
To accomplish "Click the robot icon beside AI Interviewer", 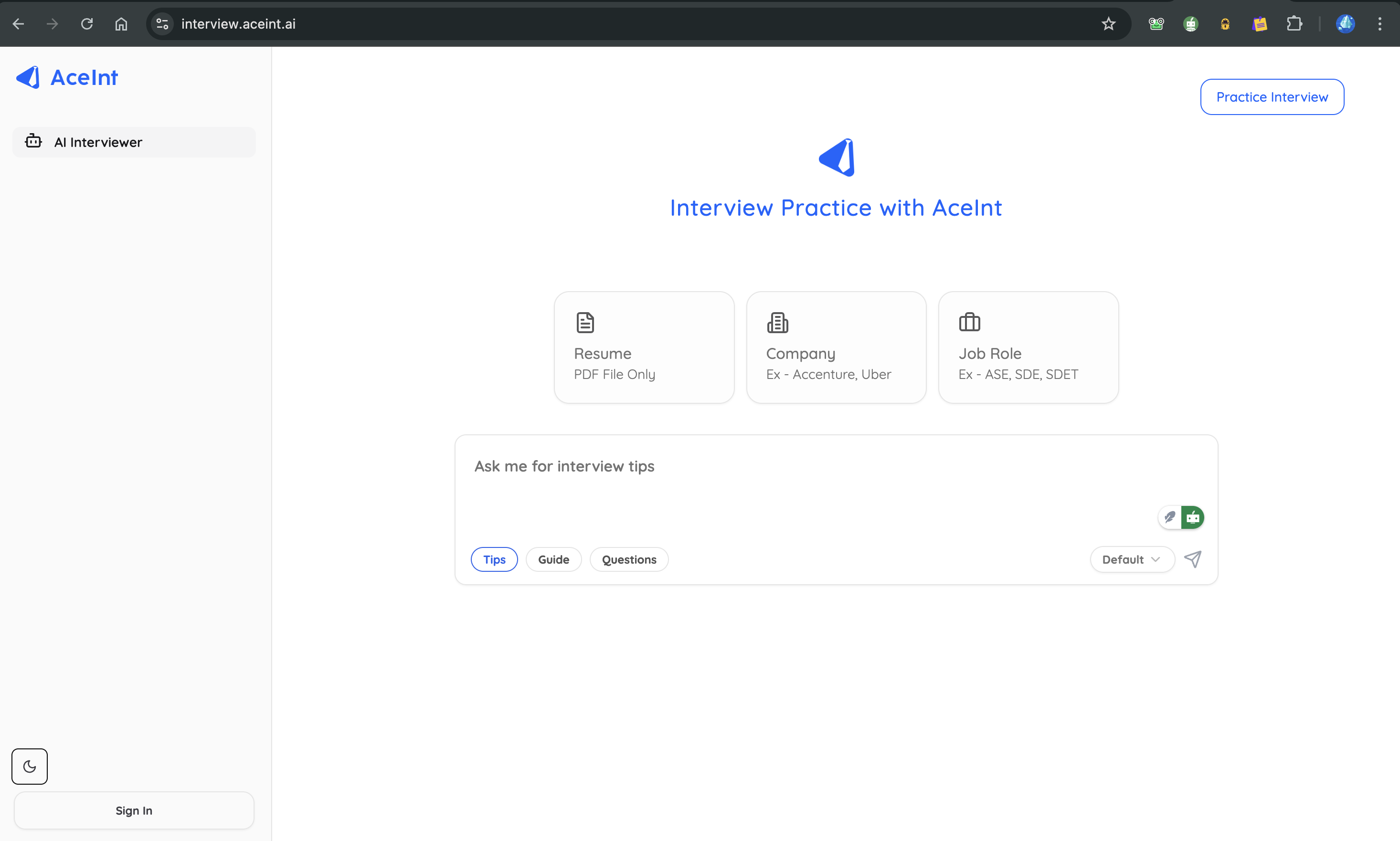I will (33, 141).
